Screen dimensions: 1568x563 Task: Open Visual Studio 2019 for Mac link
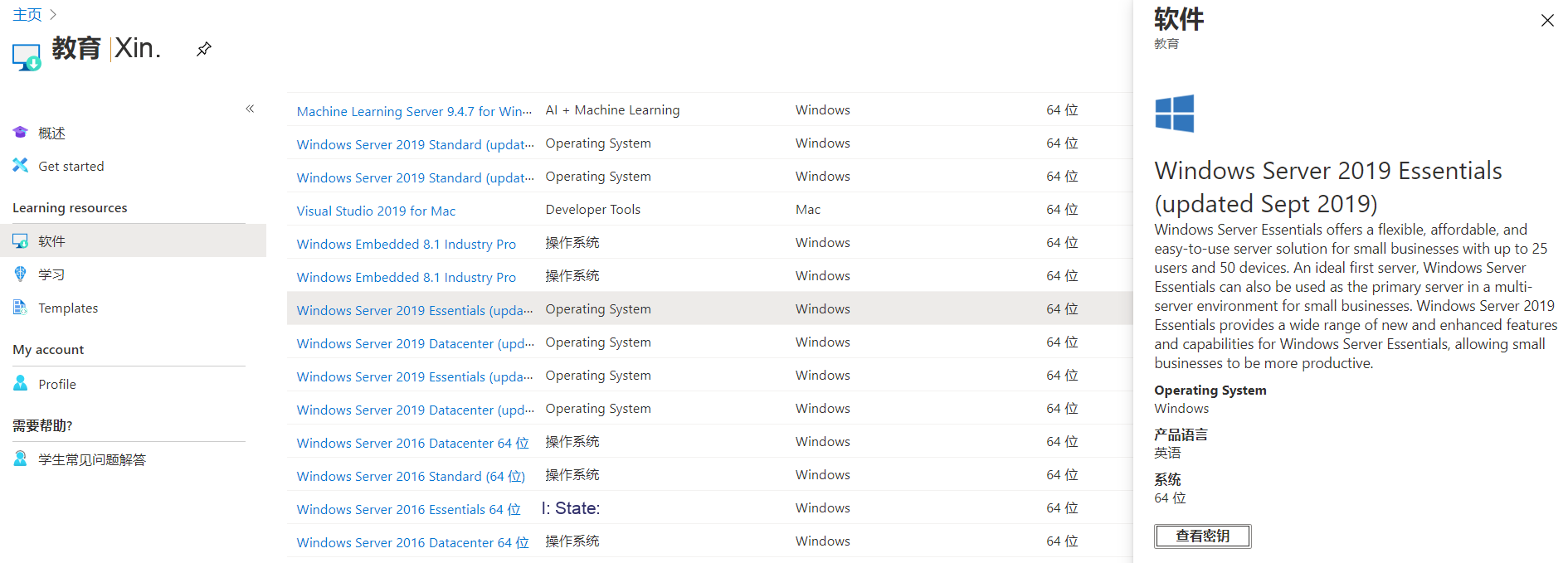(376, 211)
